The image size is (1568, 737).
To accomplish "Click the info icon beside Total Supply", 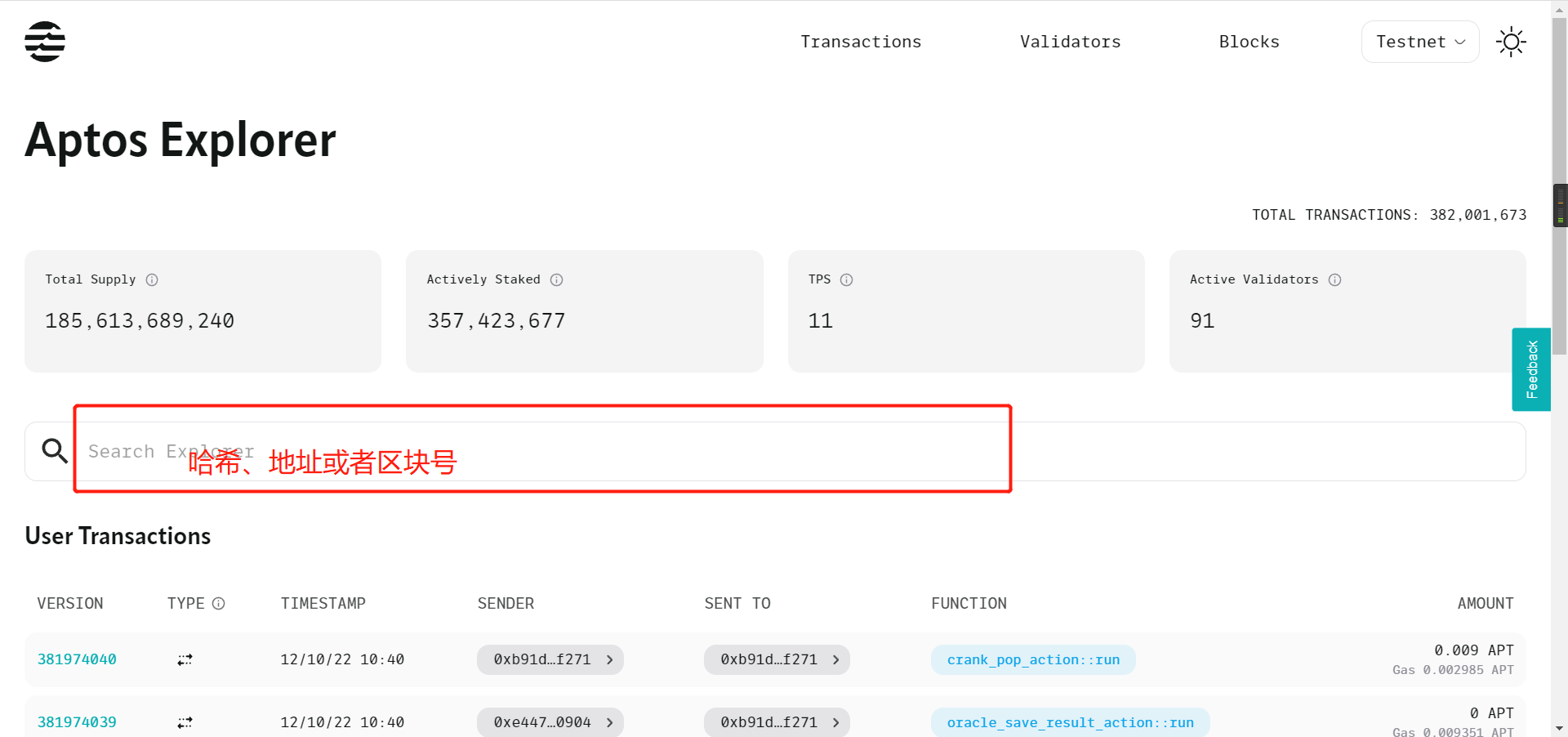I will (152, 279).
